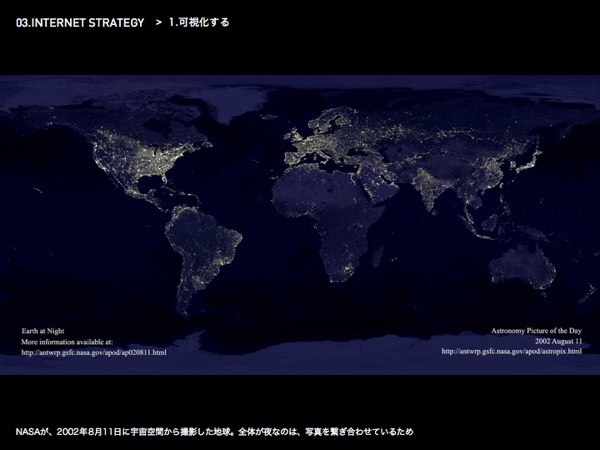600x450 pixels.
Task: Click 'Astronomy Picture of the Day' text
Action: (x=536, y=331)
